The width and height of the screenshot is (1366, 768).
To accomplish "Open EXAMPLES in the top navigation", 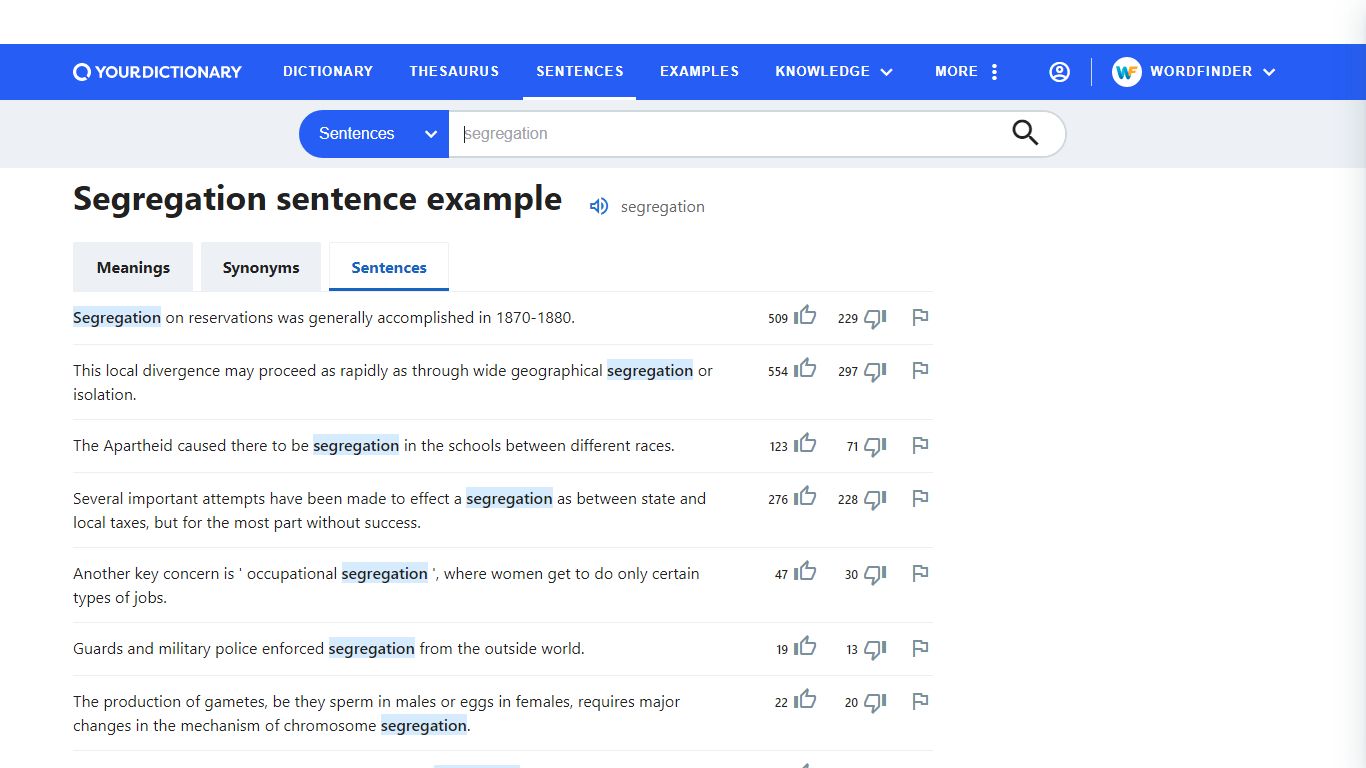I will (699, 71).
